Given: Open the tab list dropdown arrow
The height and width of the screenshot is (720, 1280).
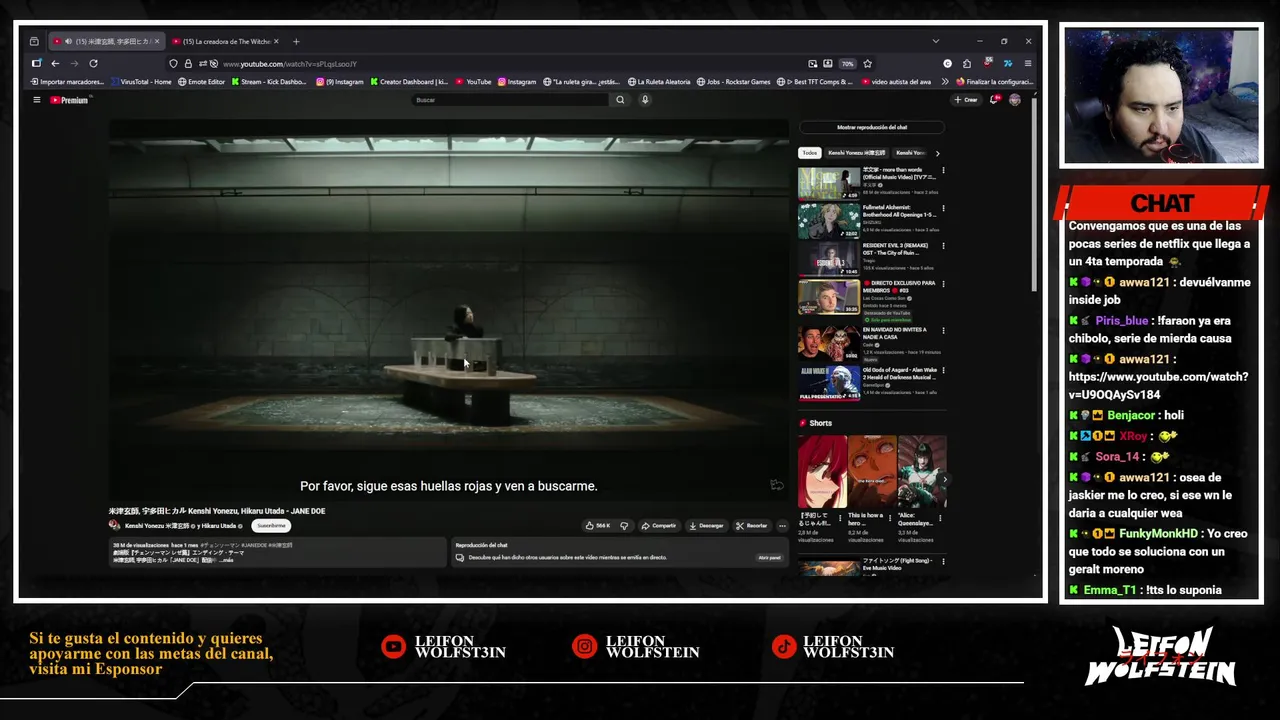Looking at the screenshot, I should click(935, 41).
